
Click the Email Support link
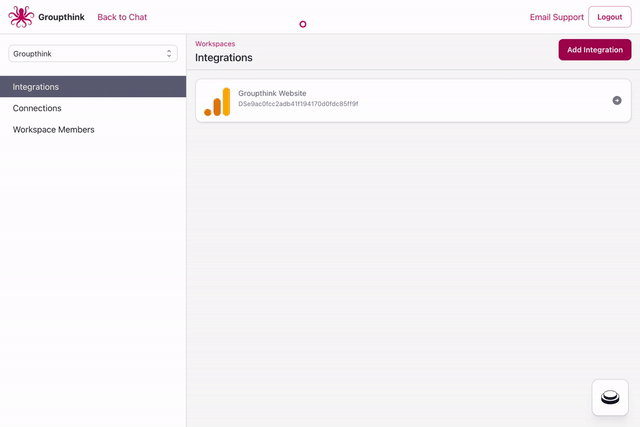point(556,17)
